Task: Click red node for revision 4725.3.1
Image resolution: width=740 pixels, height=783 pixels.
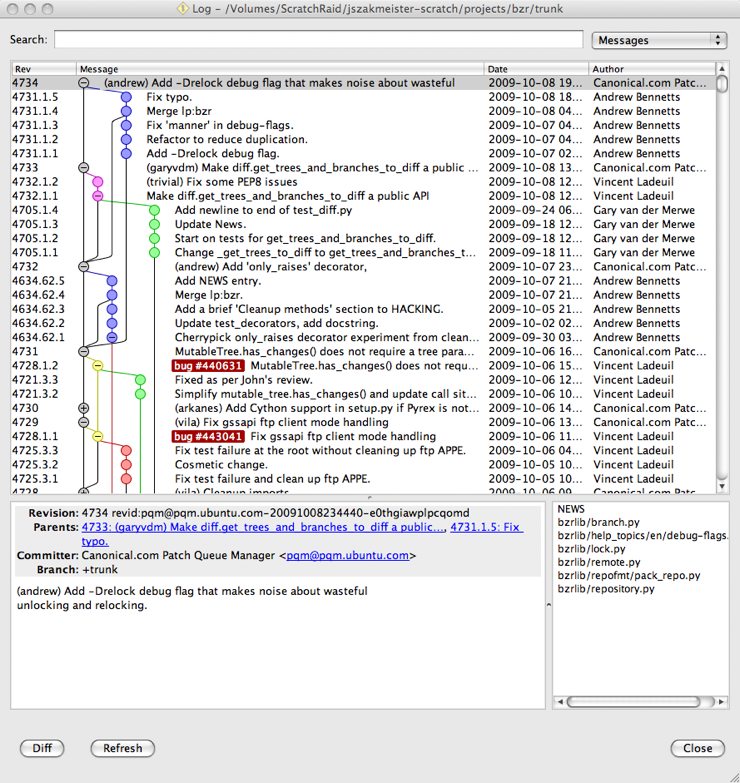Action: pos(126,479)
